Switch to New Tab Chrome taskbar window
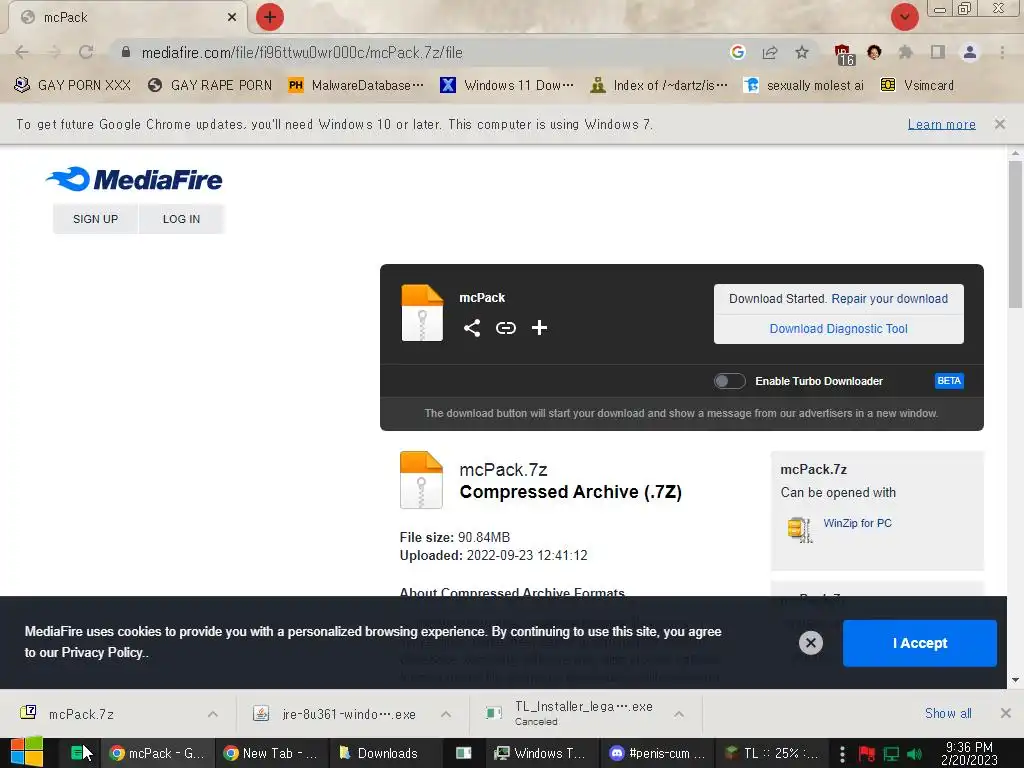 [271, 753]
